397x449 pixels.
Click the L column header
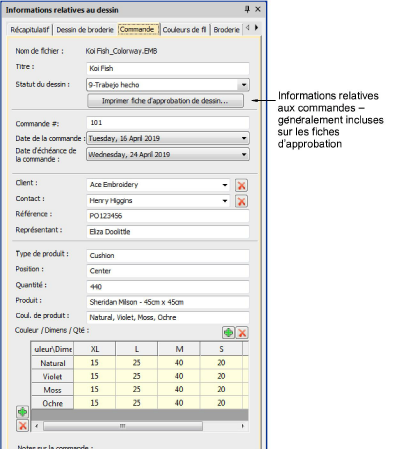click(x=137, y=349)
